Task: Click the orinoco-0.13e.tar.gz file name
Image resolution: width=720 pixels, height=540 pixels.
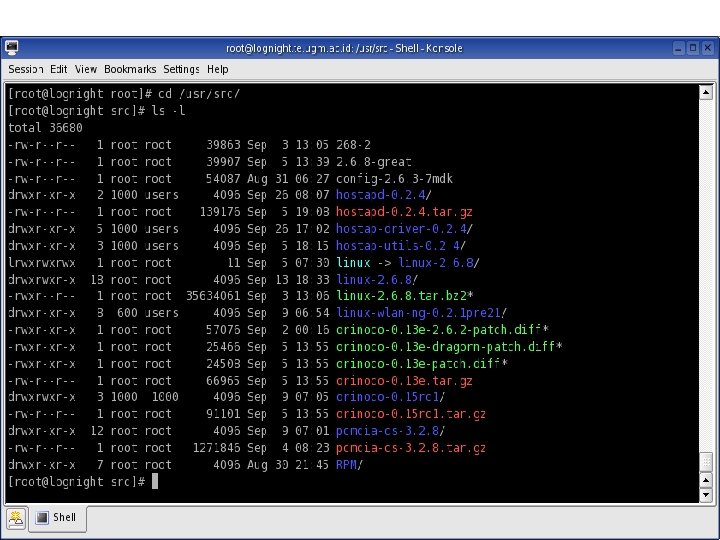Action: point(404,381)
